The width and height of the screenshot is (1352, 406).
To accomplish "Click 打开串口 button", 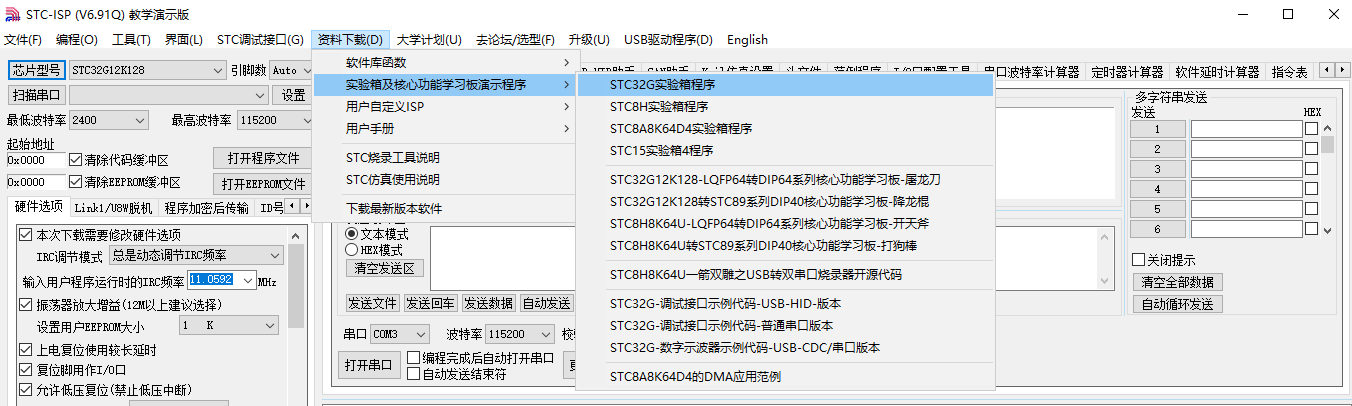I will click(x=368, y=365).
